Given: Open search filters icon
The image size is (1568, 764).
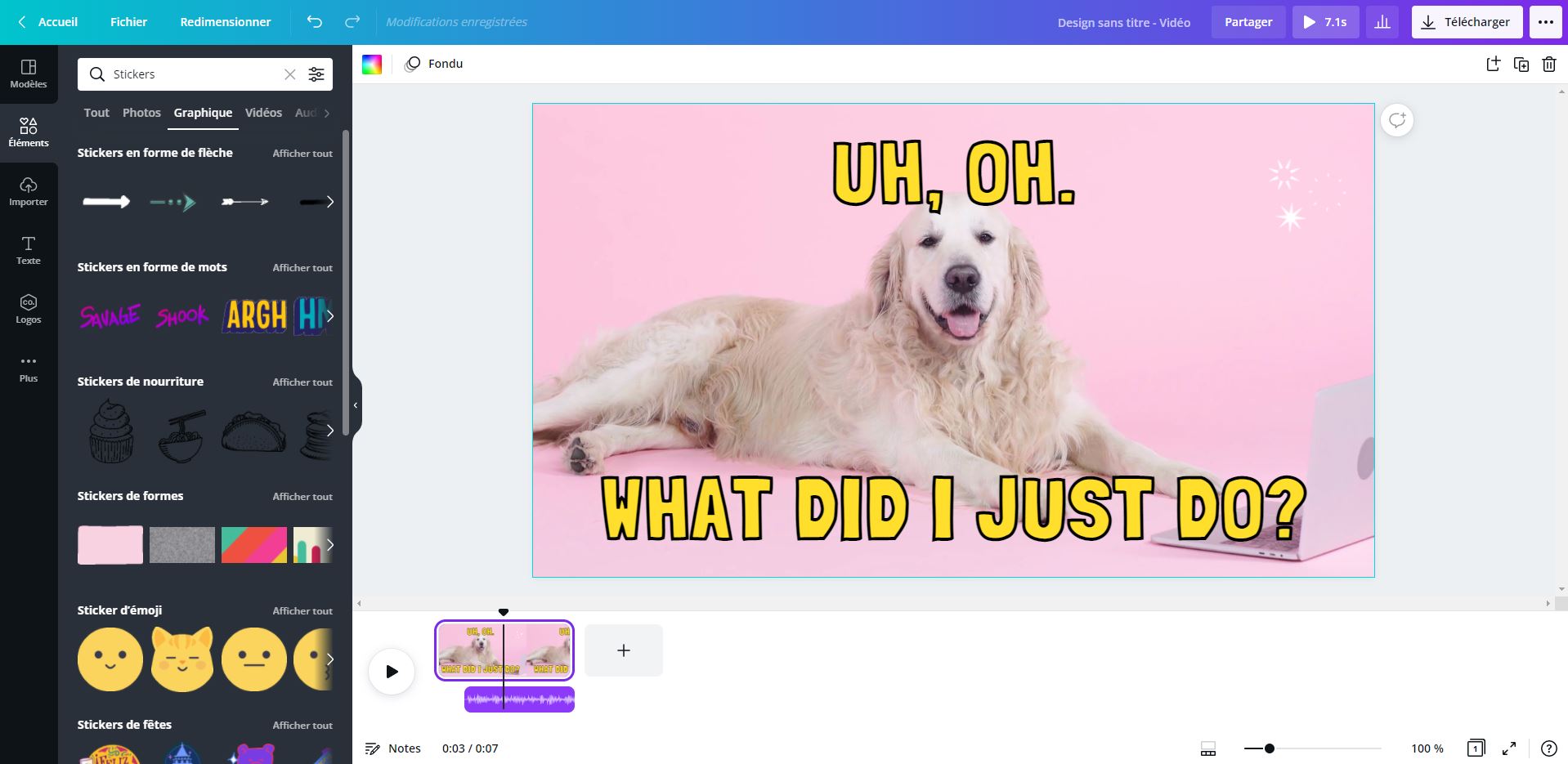Looking at the screenshot, I should (x=316, y=74).
